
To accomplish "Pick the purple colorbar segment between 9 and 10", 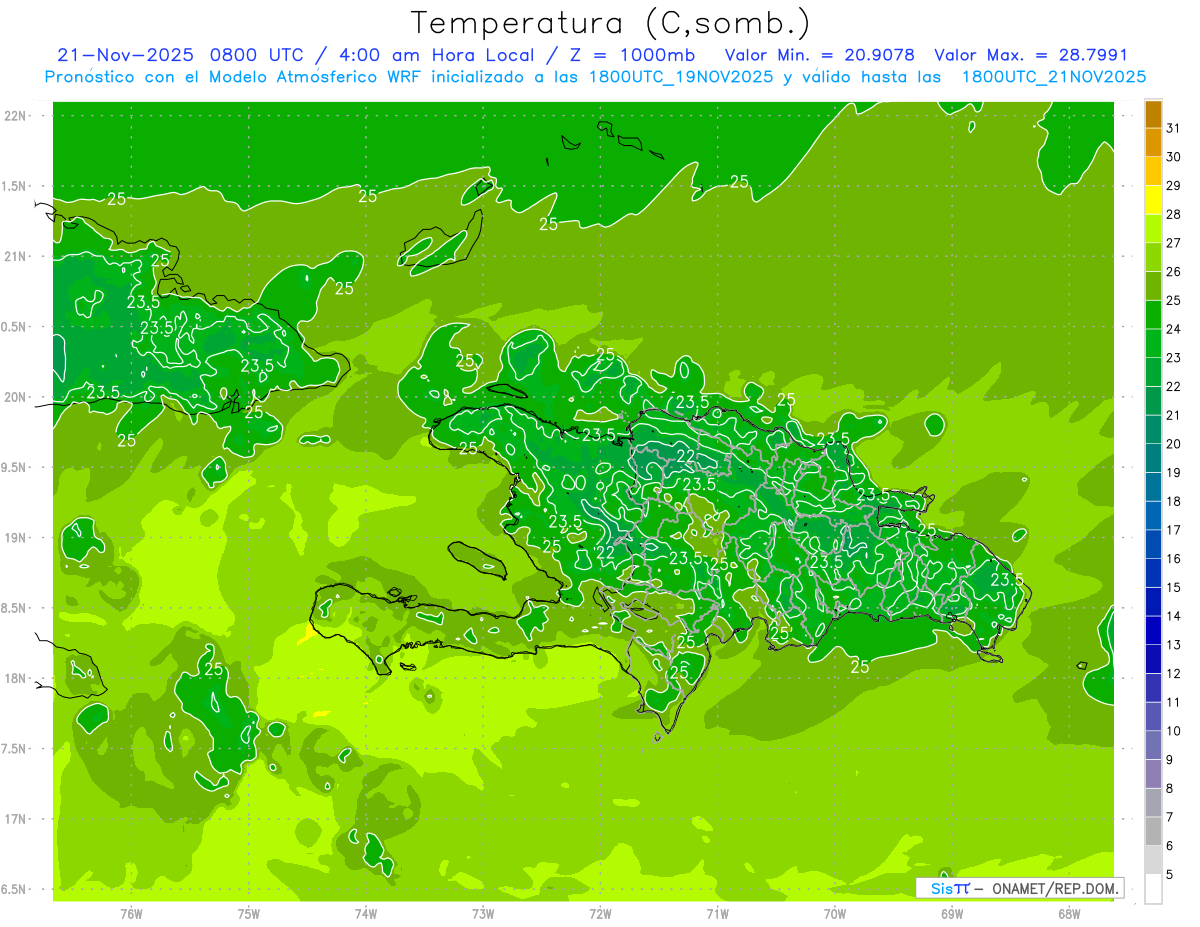I will (x=1153, y=746).
